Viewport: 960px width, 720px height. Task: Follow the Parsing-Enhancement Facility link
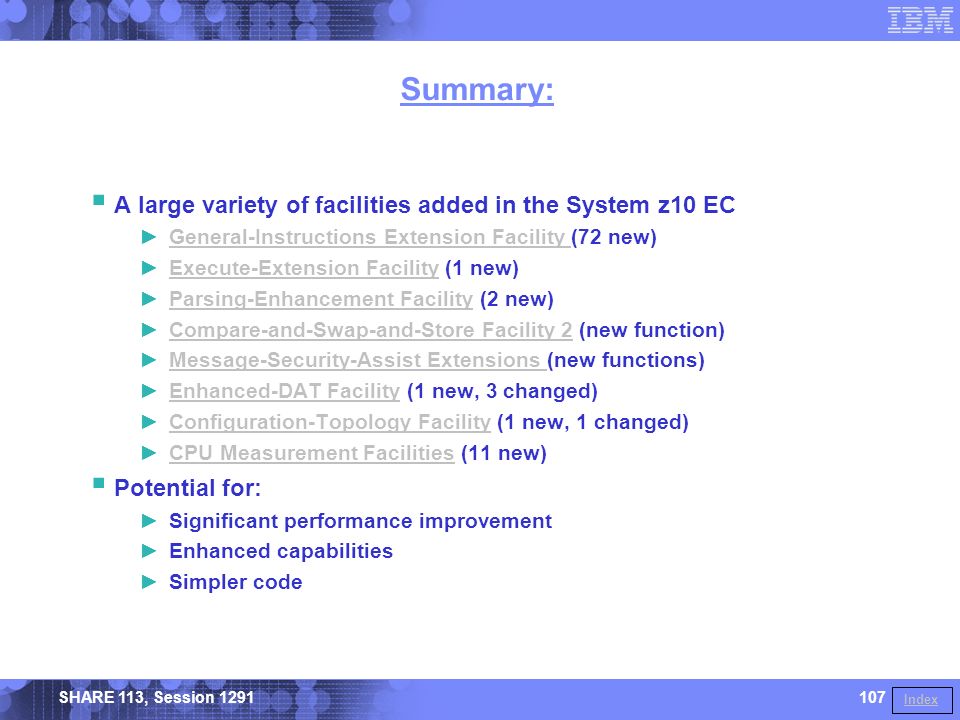tap(321, 299)
